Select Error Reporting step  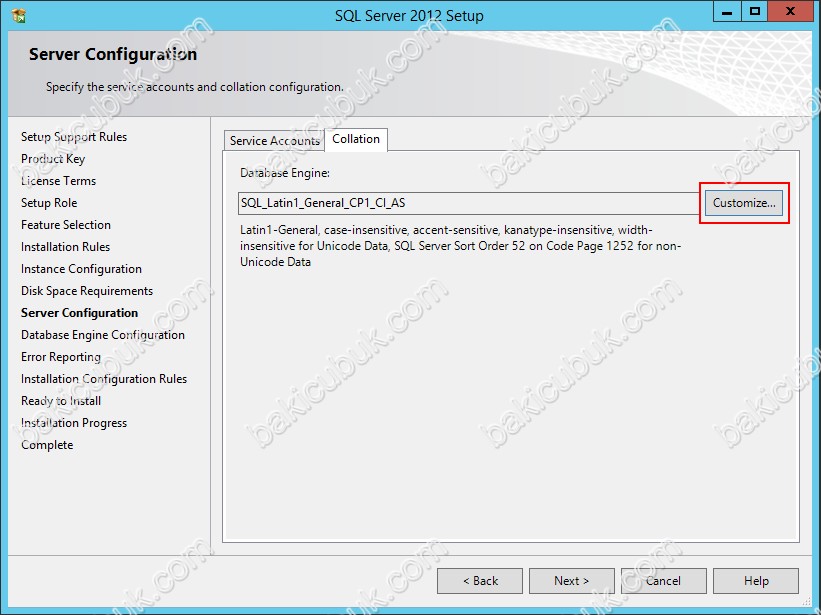click(61, 357)
